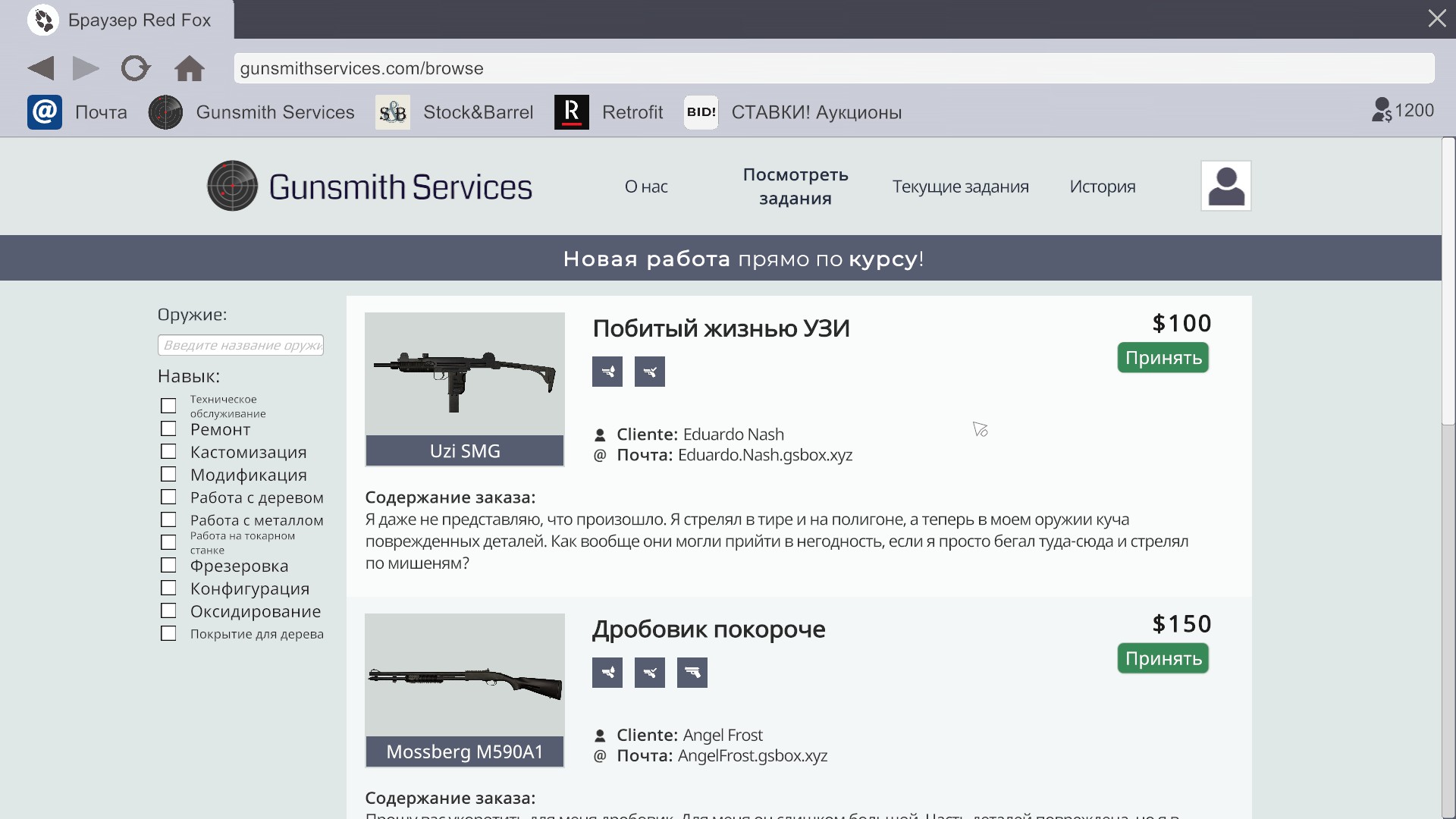Click the page vertical scrollbar thumb
This screenshot has height=819, width=1456.
coord(1448,281)
